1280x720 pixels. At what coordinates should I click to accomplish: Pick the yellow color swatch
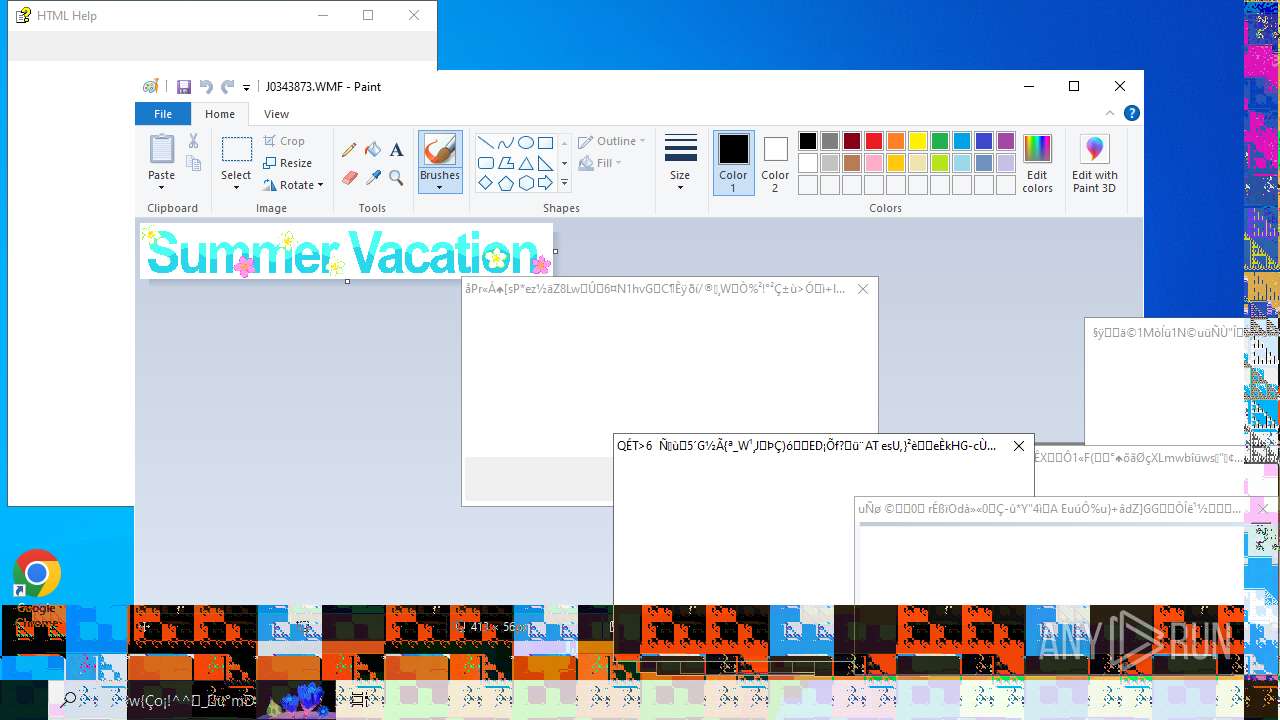point(918,141)
